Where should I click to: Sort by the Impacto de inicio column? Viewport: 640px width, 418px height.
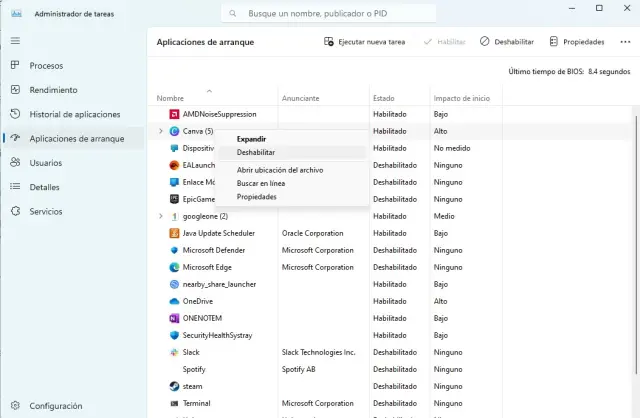(461, 98)
